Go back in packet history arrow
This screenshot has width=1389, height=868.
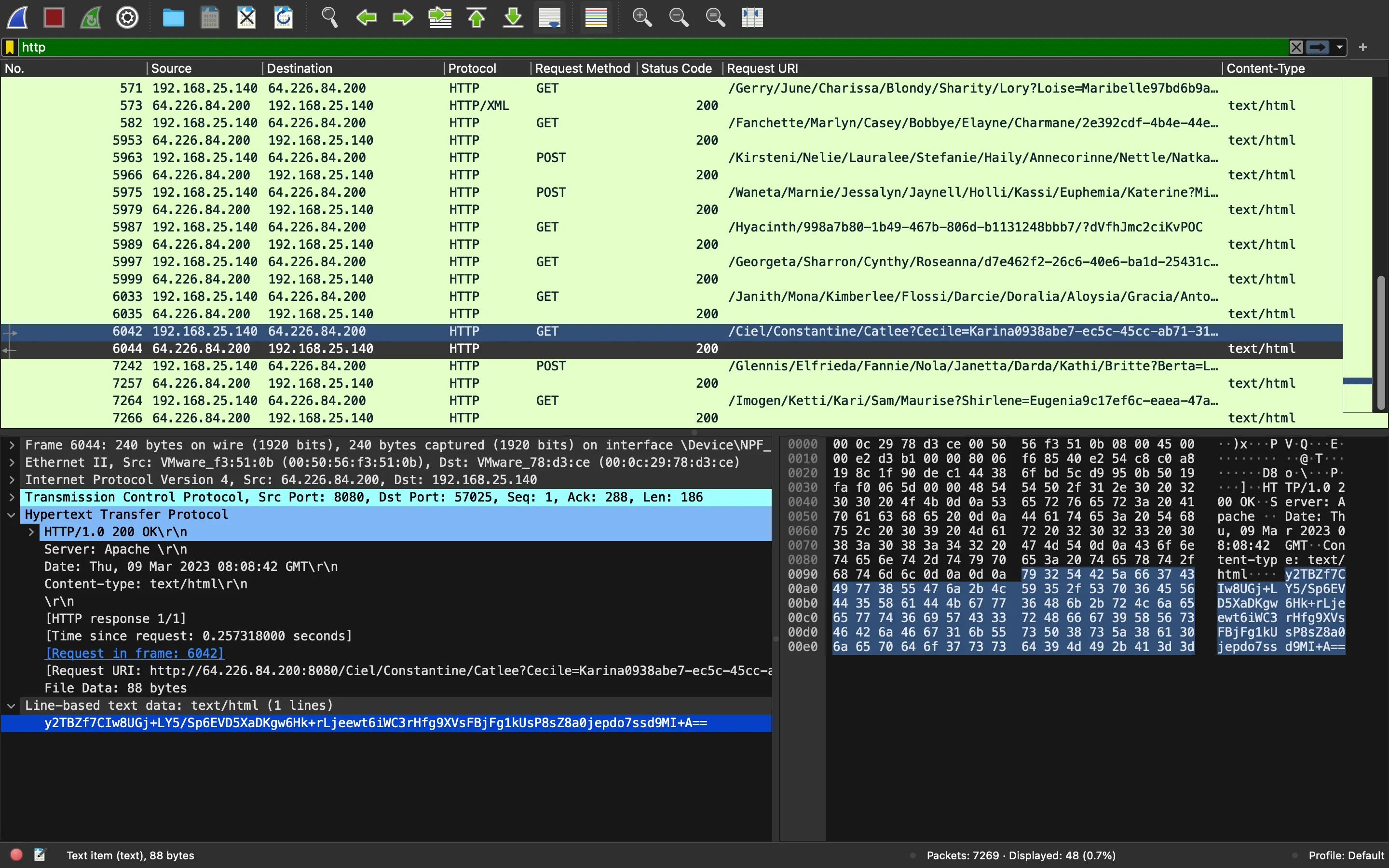pos(366,17)
